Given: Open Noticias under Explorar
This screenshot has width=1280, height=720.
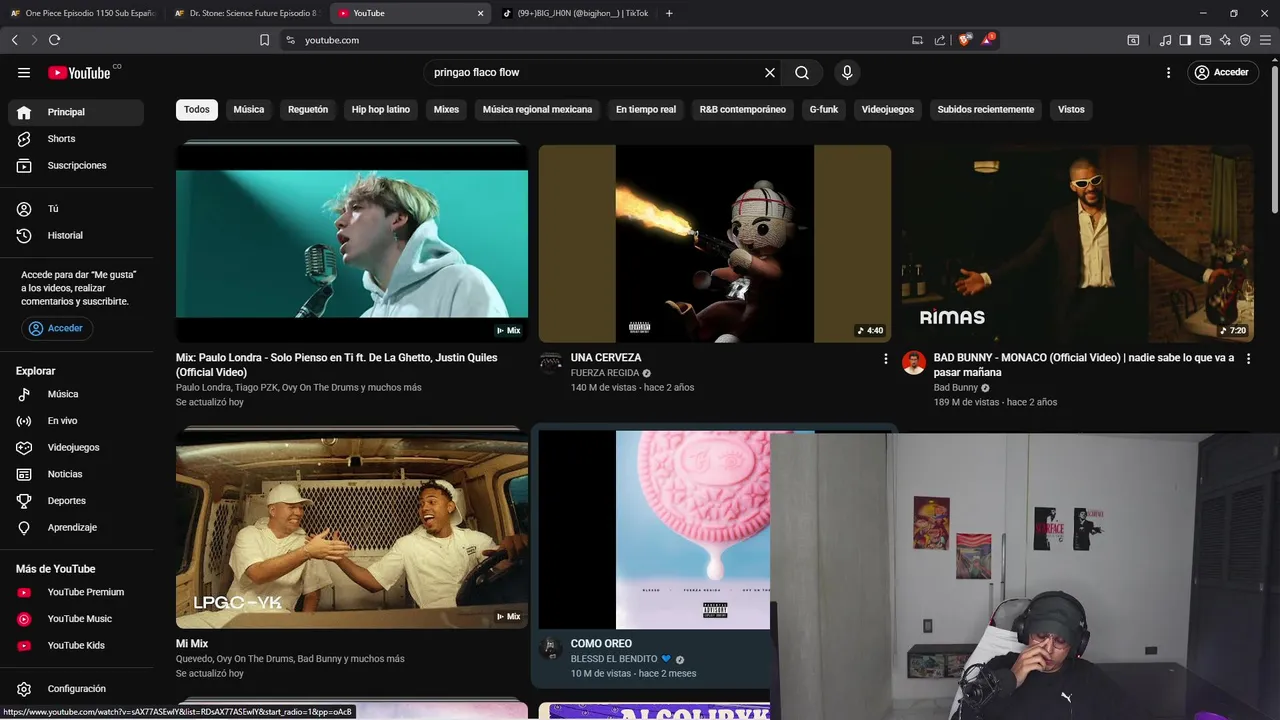Looking at the screenshot, I should coord(76,474).
